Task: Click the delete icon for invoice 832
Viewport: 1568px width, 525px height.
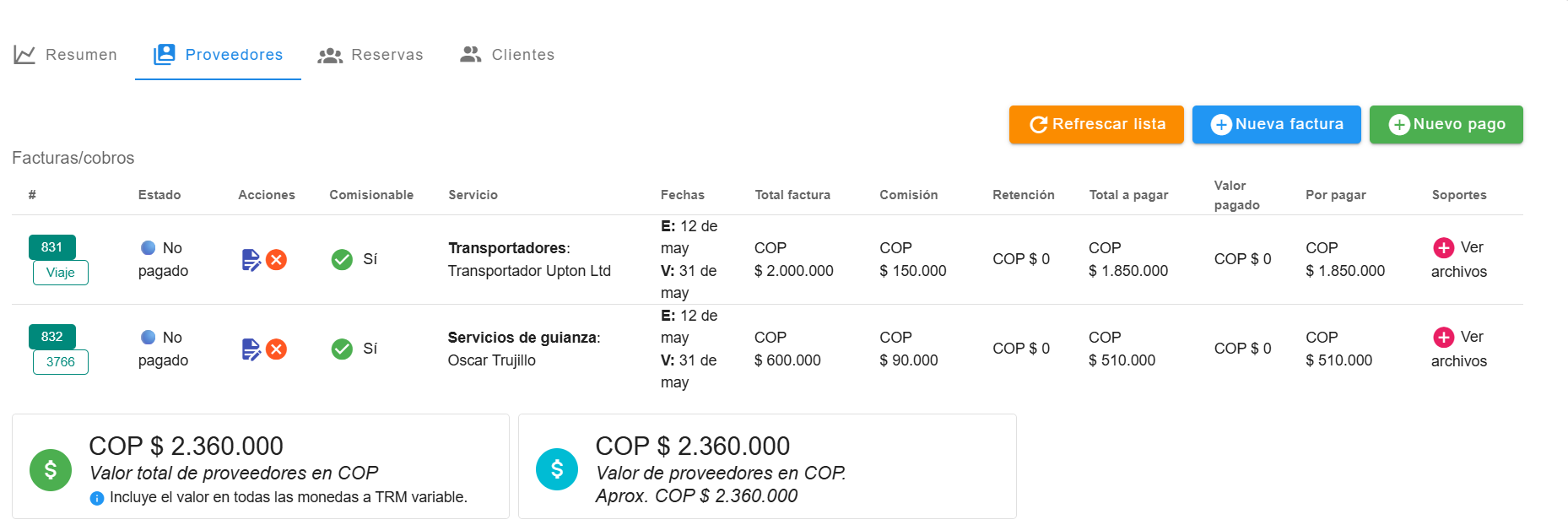Action: (x=276, y=349)
